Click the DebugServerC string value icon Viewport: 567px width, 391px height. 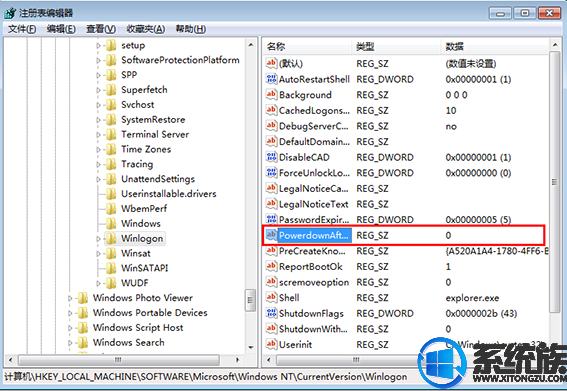271,126
